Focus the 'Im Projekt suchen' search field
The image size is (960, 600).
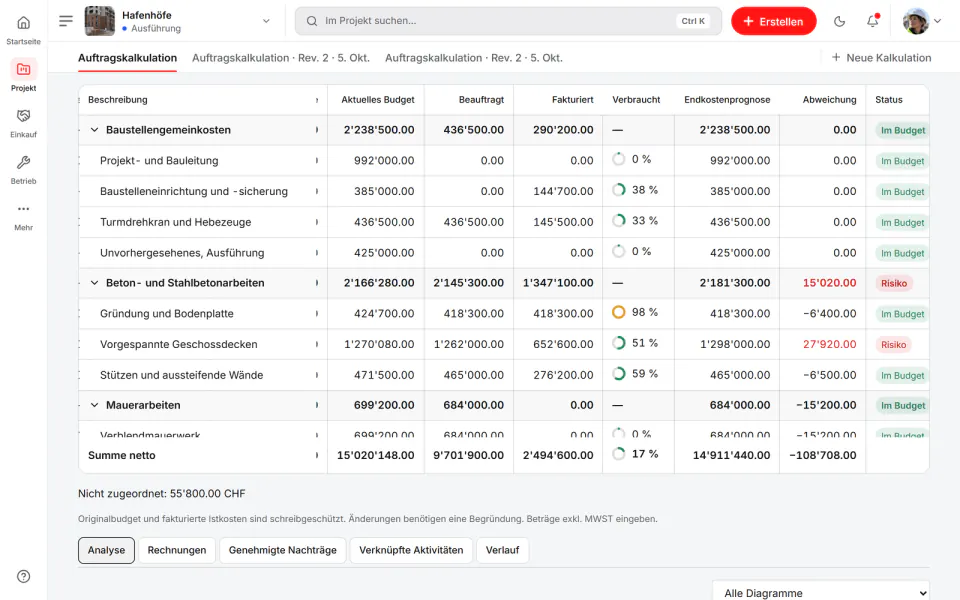click(x=508, y=21)
